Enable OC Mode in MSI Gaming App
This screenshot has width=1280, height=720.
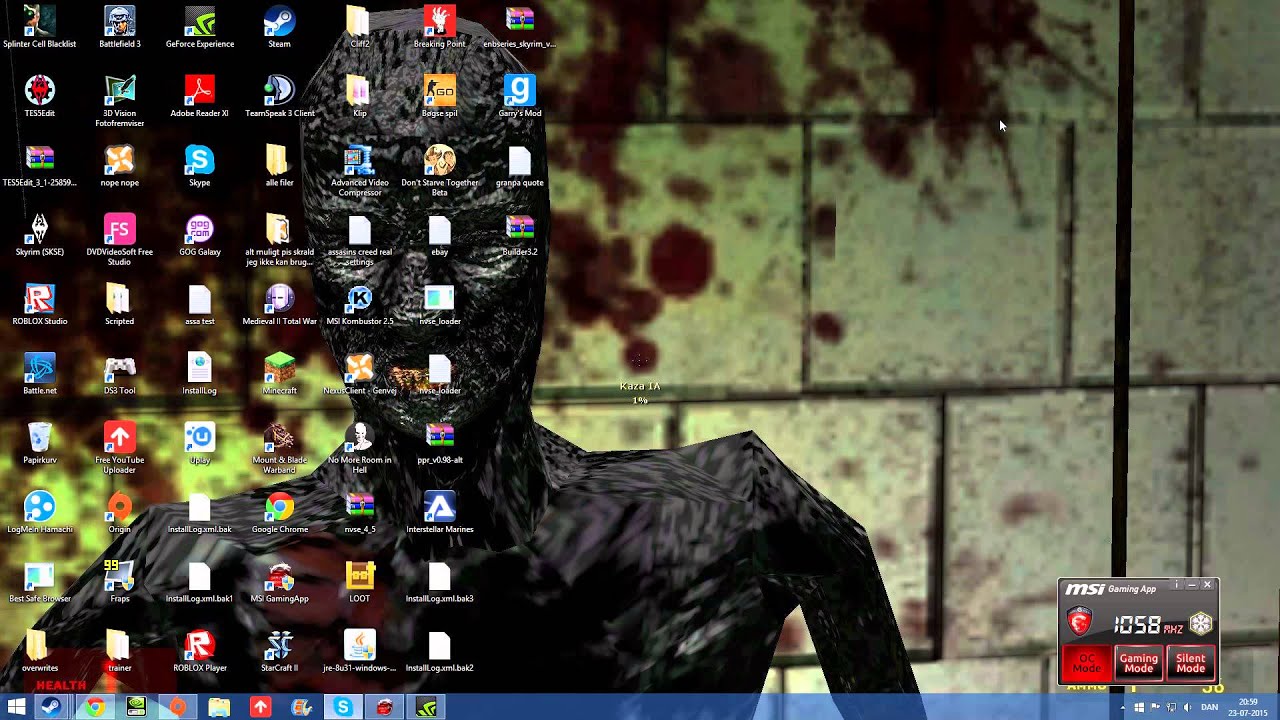1086,663
